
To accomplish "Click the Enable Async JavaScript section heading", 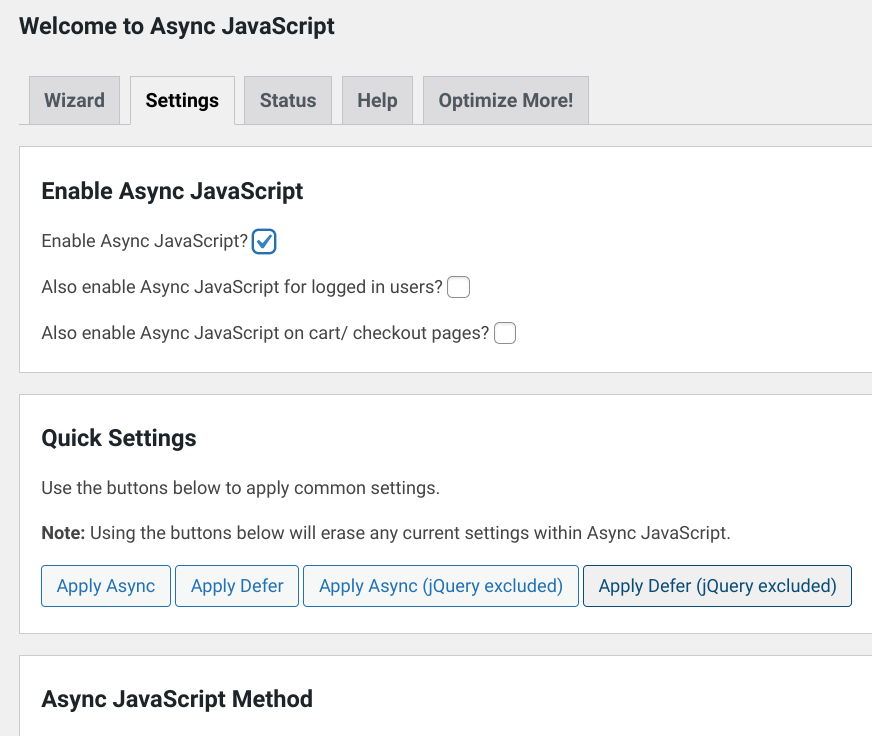I will click(172, 191).
